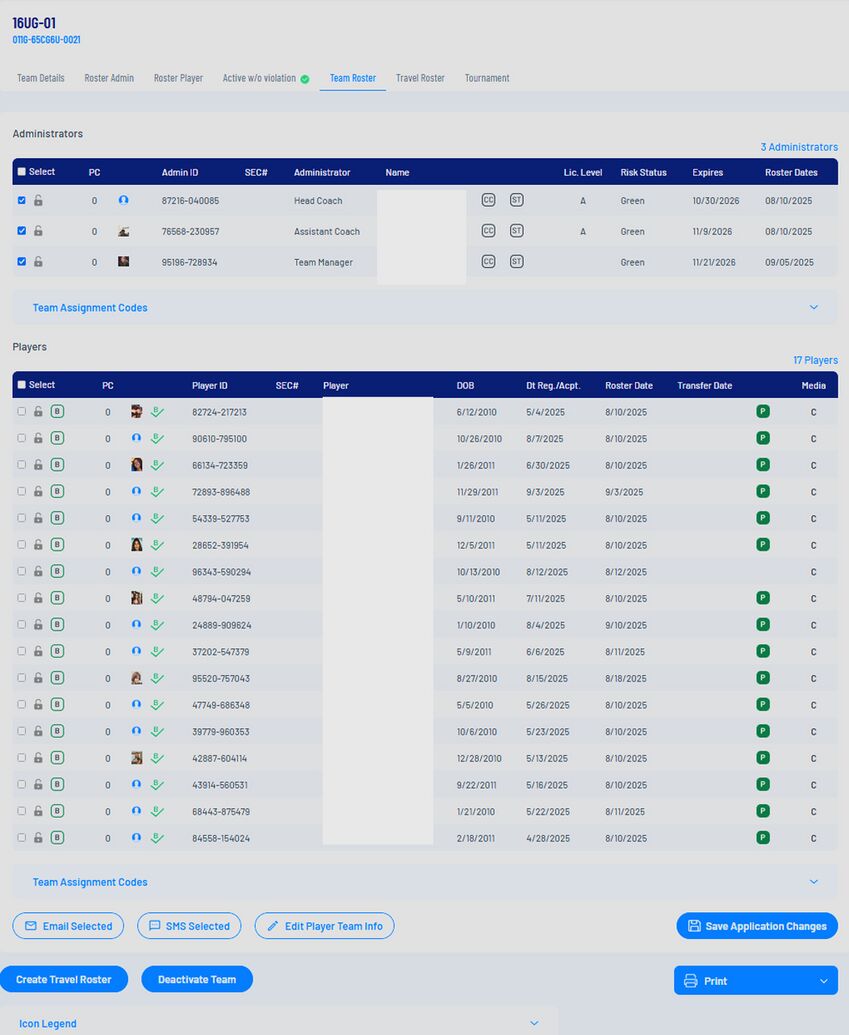Viewport: 849px width, 1035px height.
Task: Open the Team Details tab
Action: 41,78
